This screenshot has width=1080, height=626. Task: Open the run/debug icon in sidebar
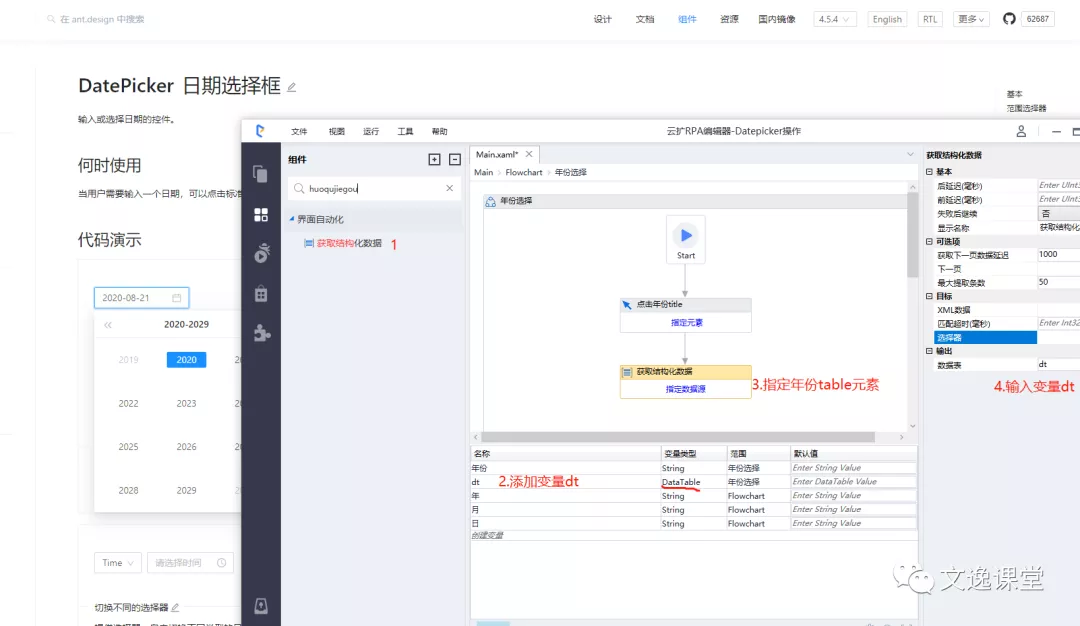(x=261, y=254)
